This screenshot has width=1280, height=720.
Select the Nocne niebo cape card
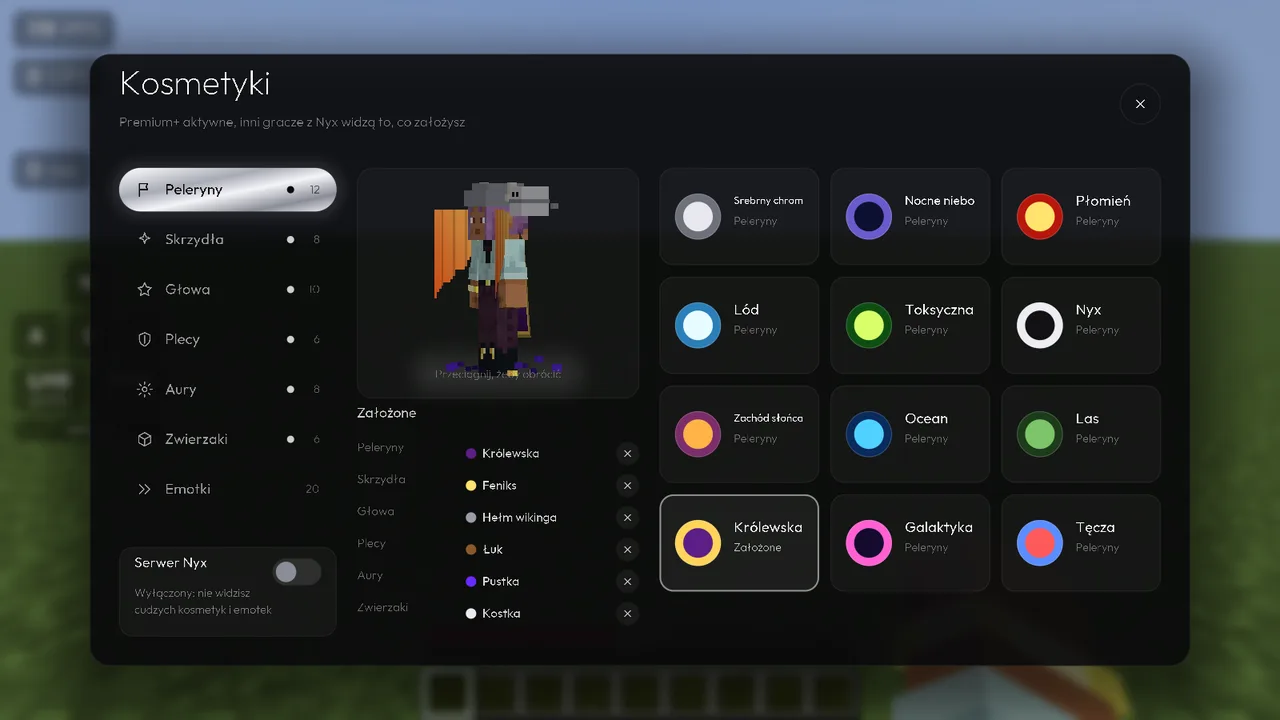[x=910, y=216]
